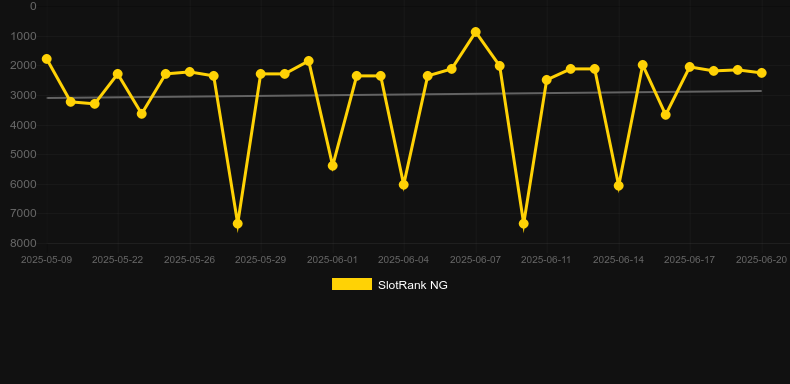This screenshot has height=384, width=790.
Task: Click the lowest dip point before 2025-06-11
Action: (x=523, y=223)
